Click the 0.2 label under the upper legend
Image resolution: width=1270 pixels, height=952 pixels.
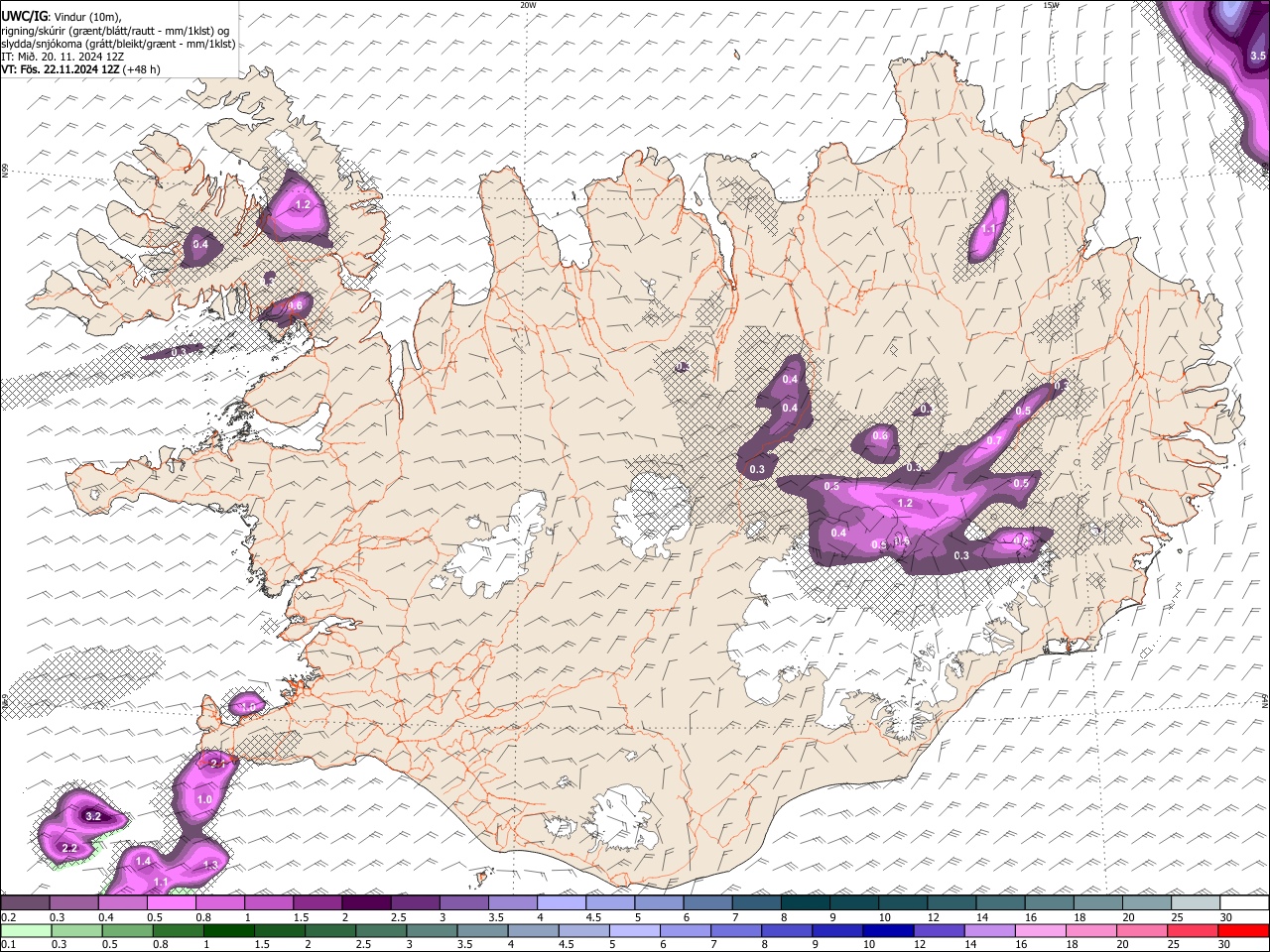(x=8, y=917)
